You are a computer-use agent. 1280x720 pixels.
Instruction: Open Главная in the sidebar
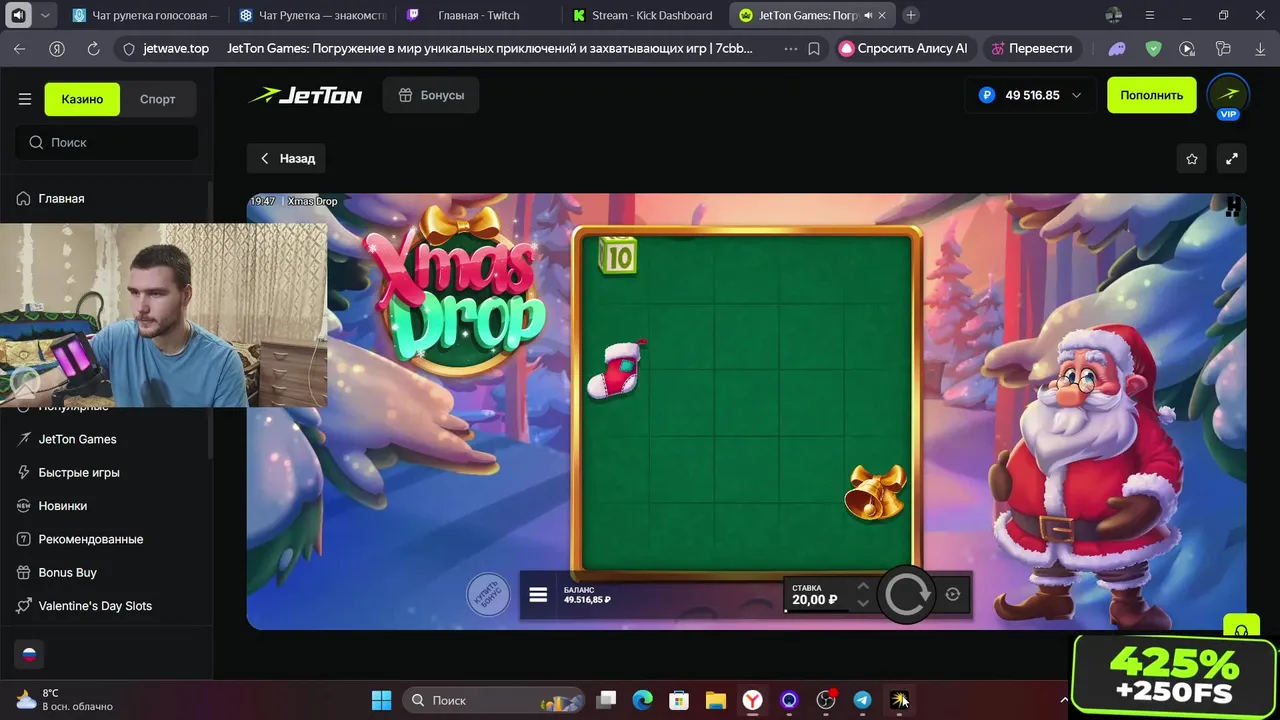pyautogui.click(x=61, y=199)
